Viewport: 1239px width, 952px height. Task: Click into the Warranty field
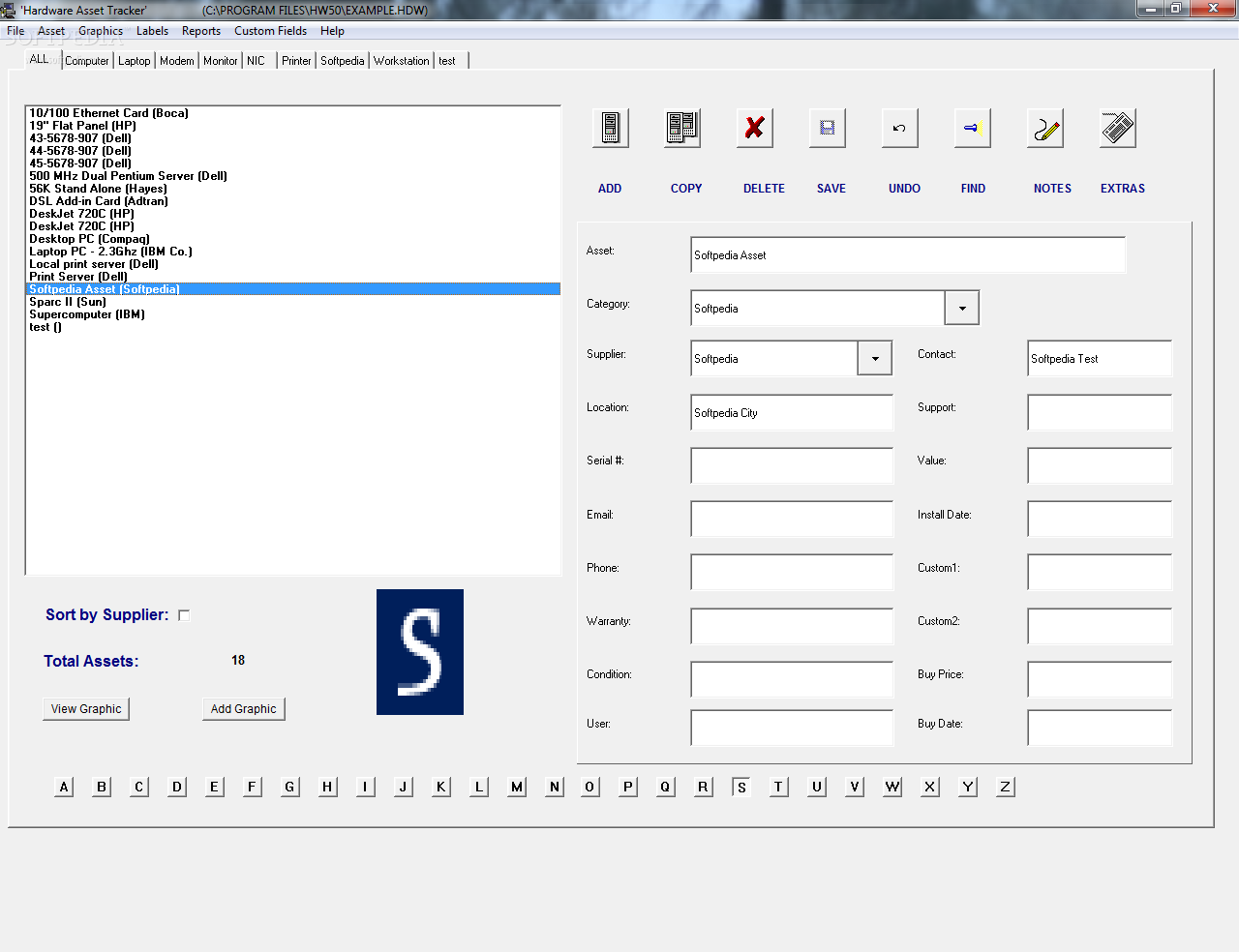tap(792, 626)
